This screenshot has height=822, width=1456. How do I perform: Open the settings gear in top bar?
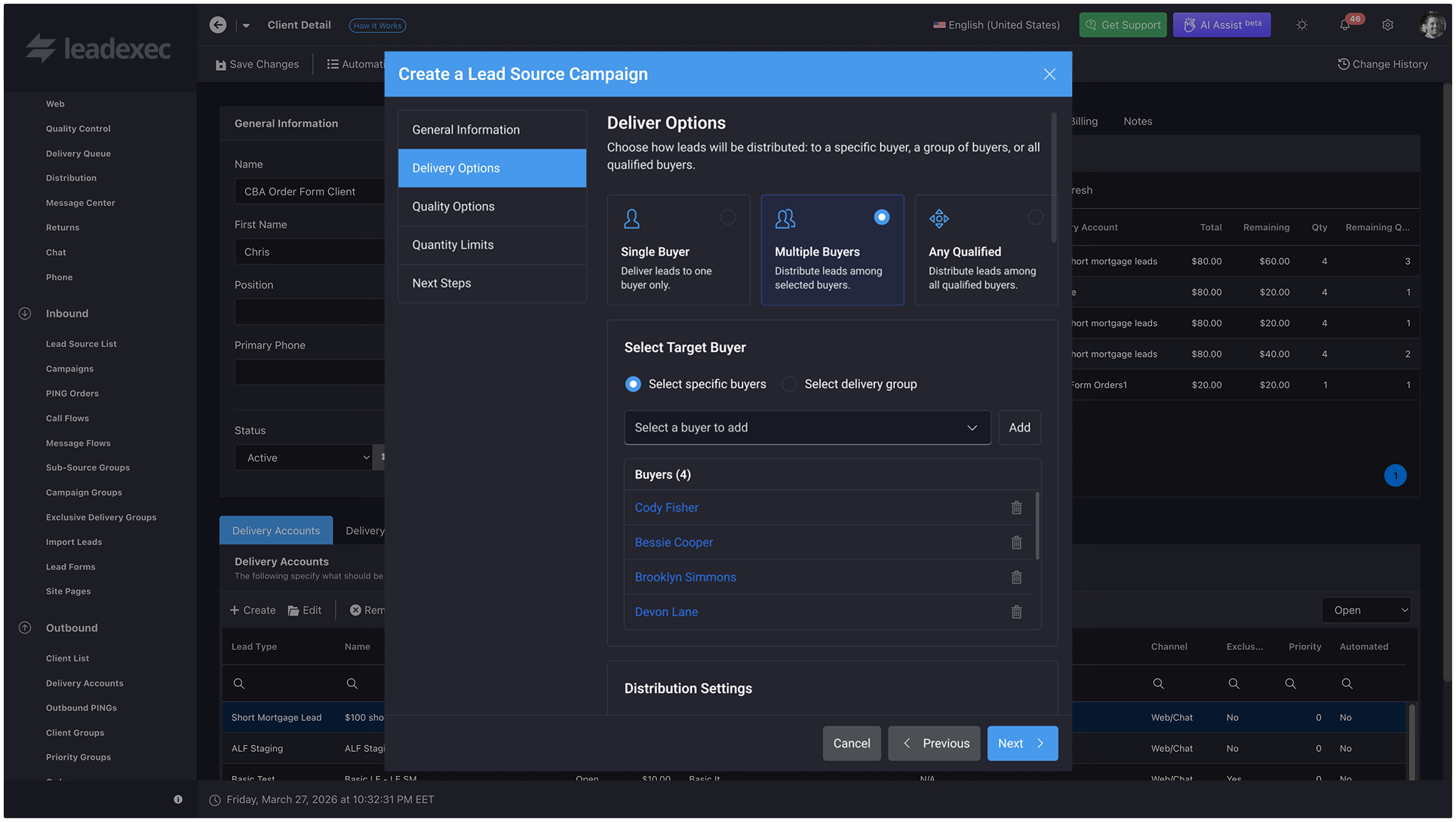[1387, 25]
